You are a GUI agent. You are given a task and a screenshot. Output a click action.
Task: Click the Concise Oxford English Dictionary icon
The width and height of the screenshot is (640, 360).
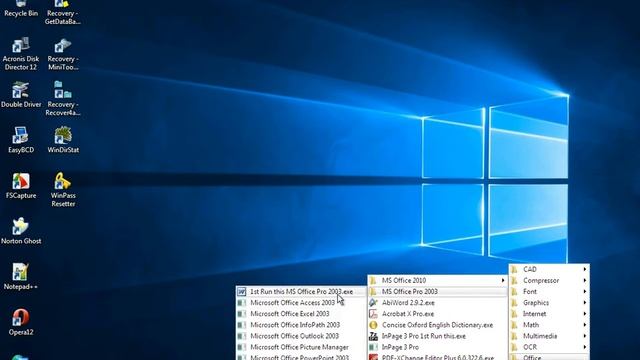click(373, 325)
